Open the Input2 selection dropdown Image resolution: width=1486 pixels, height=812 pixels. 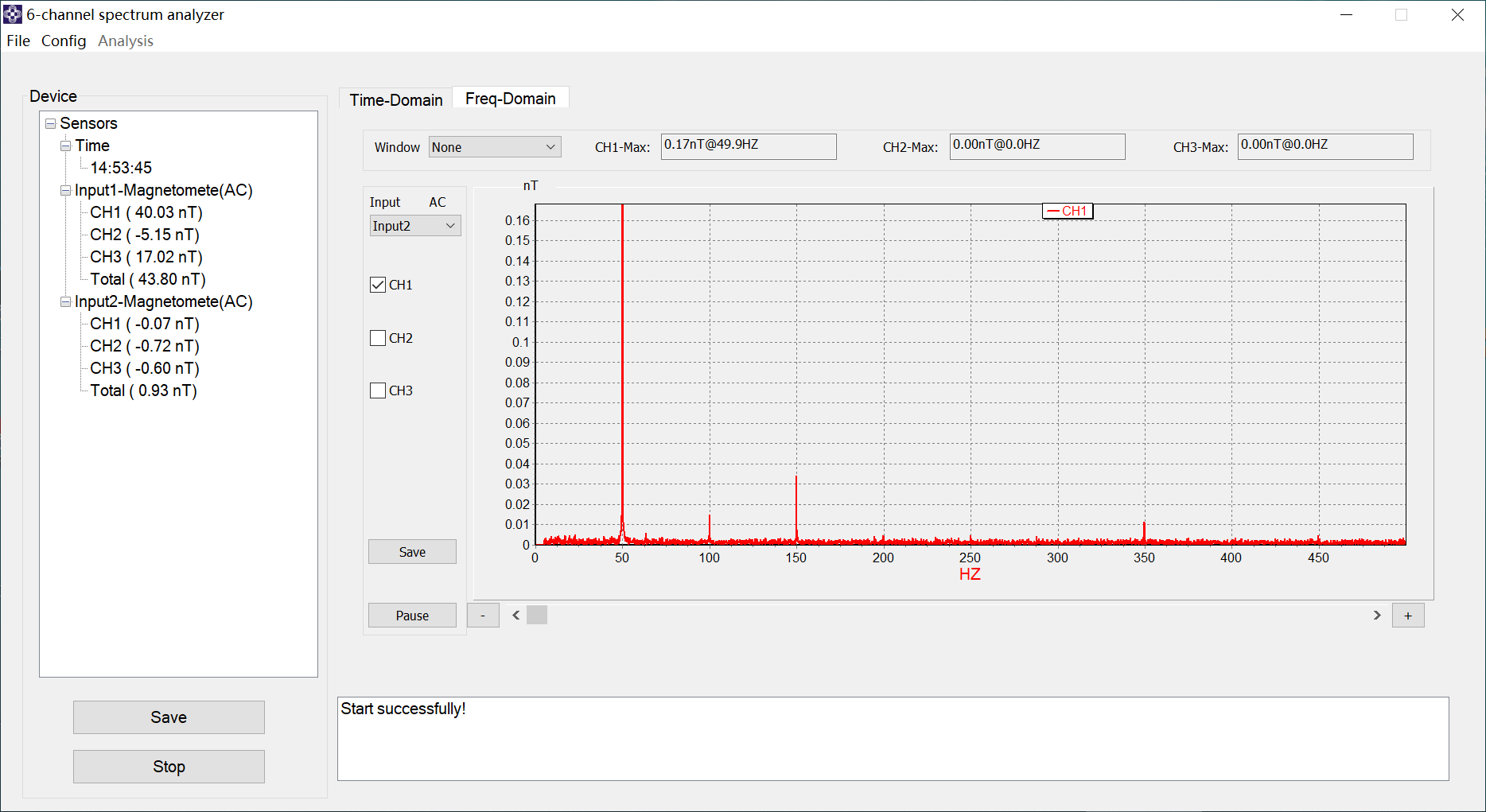click(x=414, y=226)
